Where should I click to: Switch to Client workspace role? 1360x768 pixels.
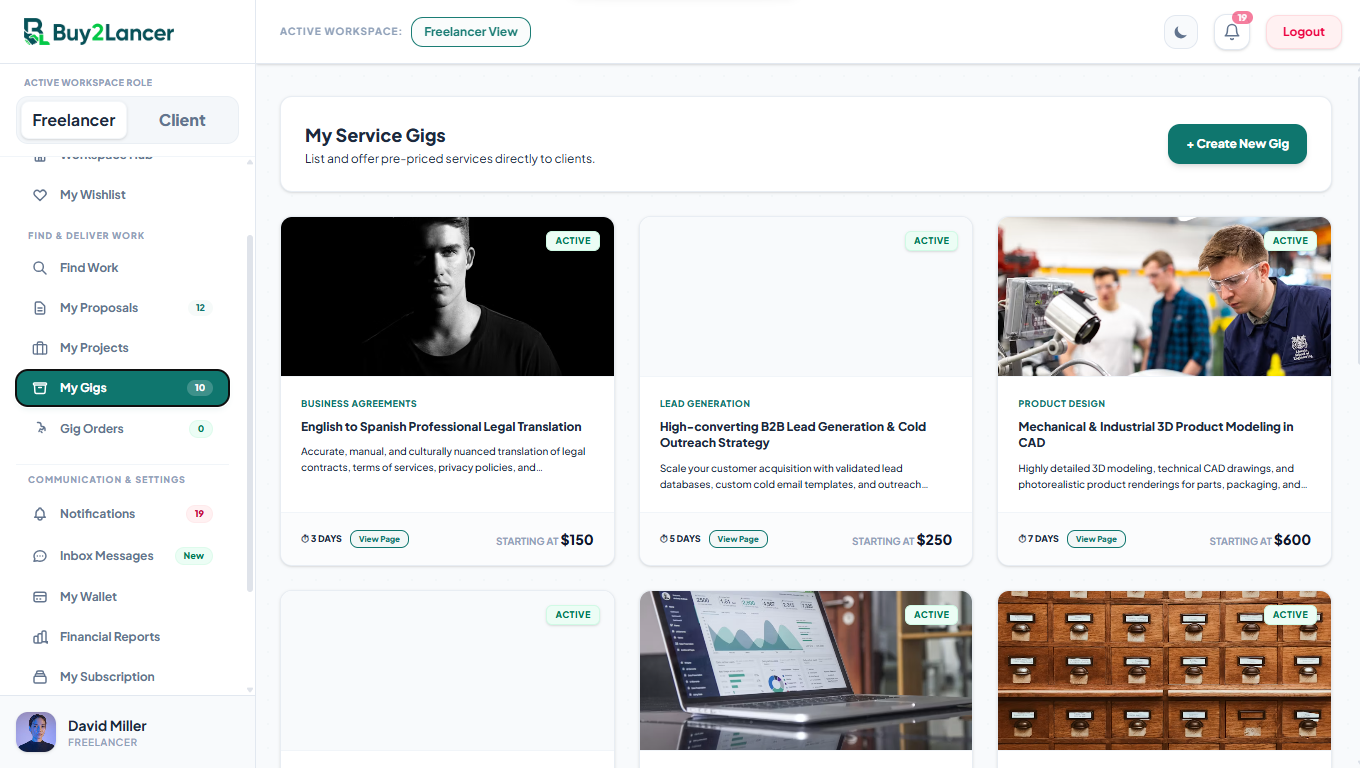[x=182, y=120]
